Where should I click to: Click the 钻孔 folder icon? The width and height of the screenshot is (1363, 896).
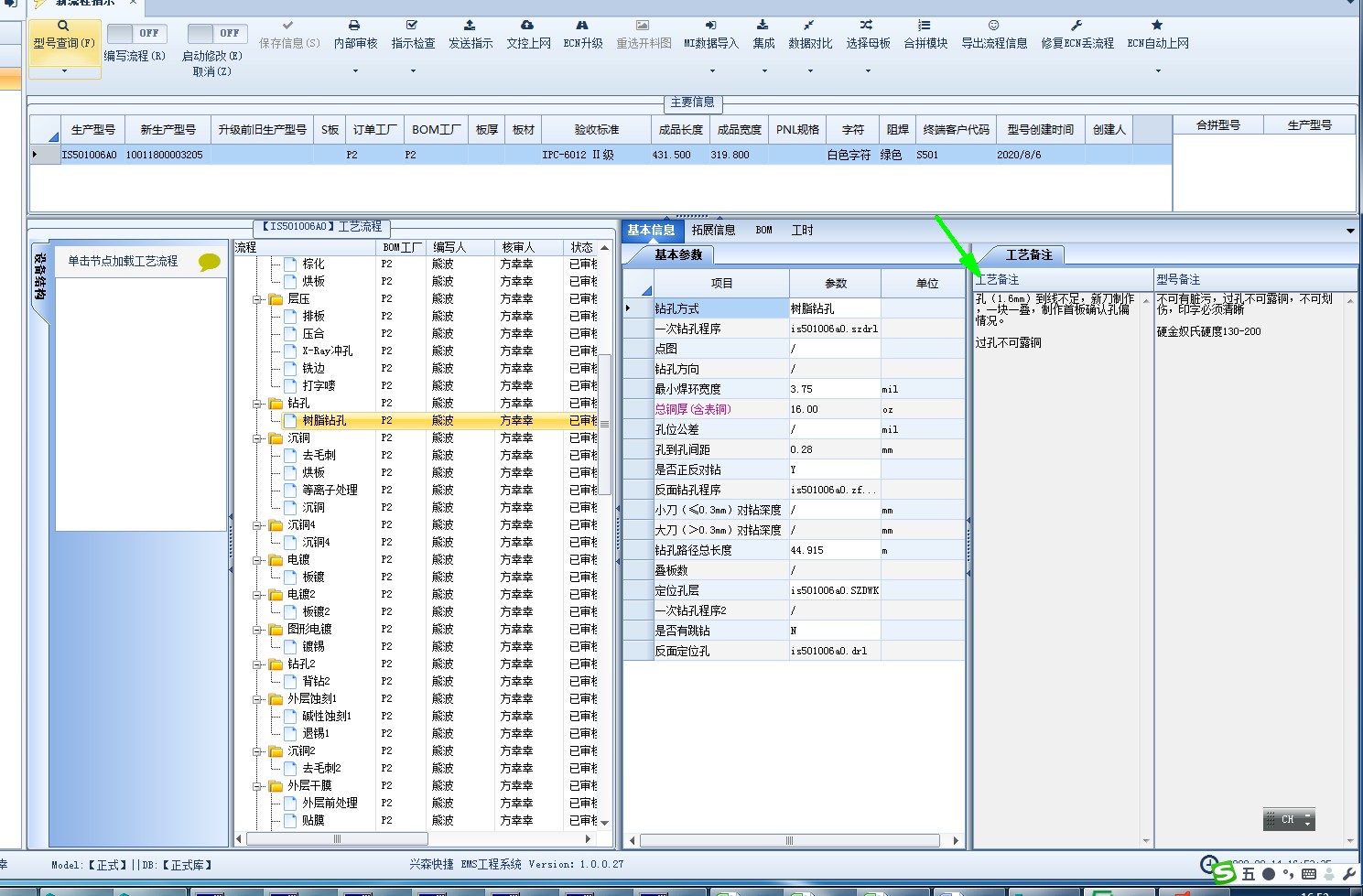point(276,404)
